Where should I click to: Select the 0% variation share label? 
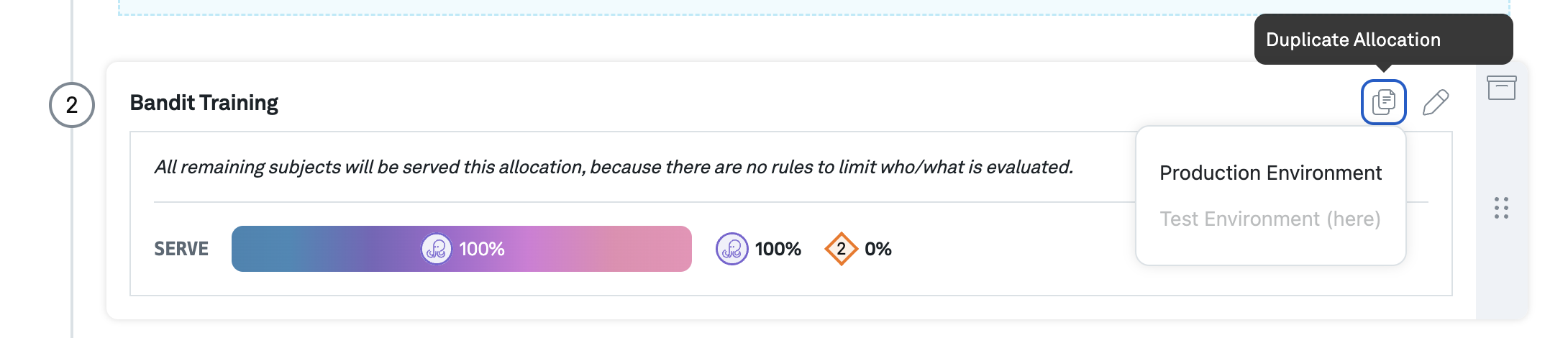(878, 249)
